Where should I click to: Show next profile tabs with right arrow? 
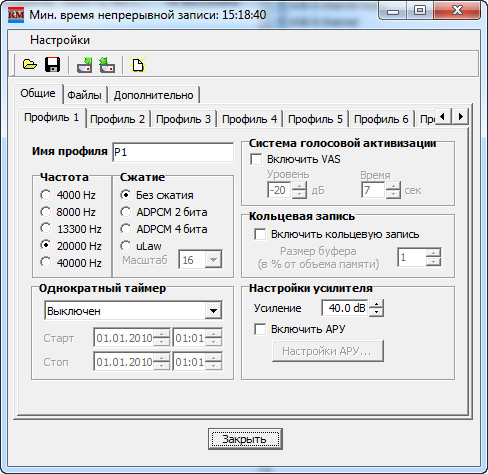(461, 117)
